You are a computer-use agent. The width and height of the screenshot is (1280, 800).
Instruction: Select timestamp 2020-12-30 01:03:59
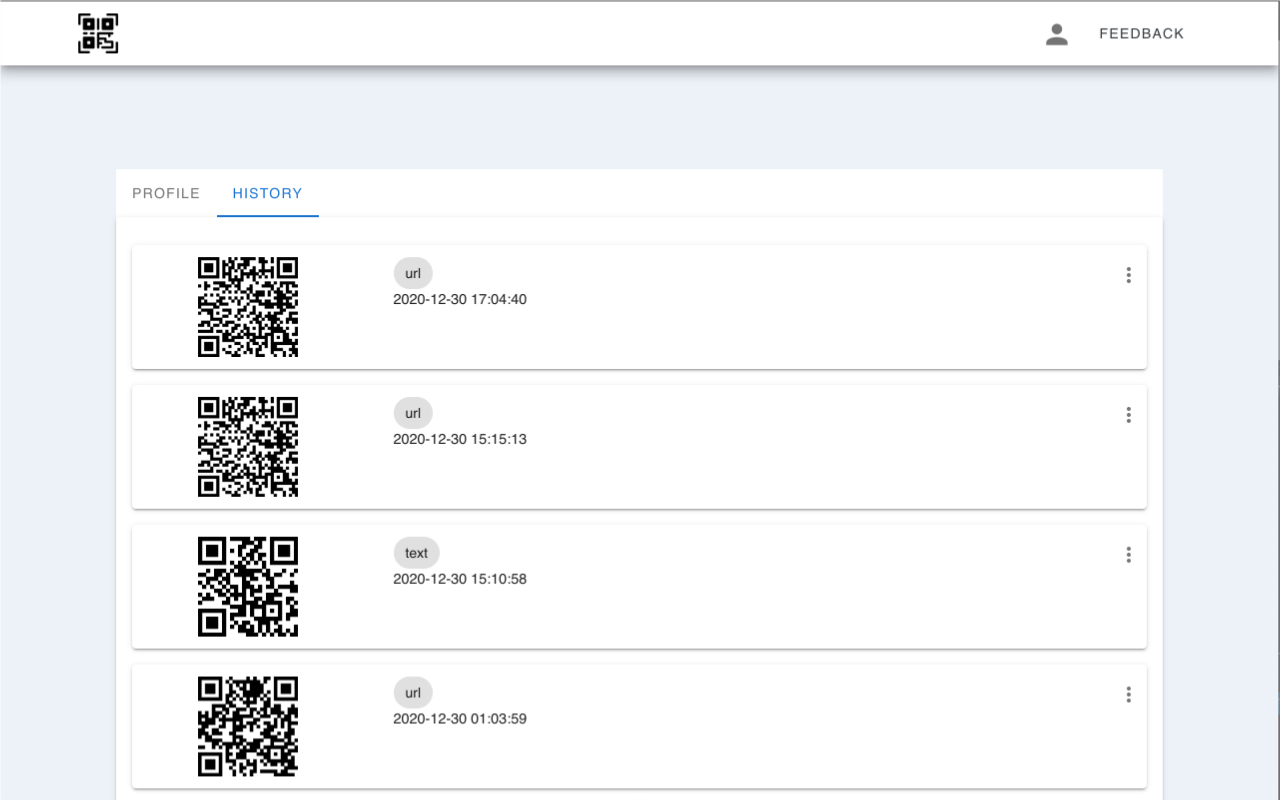[460, 719]
